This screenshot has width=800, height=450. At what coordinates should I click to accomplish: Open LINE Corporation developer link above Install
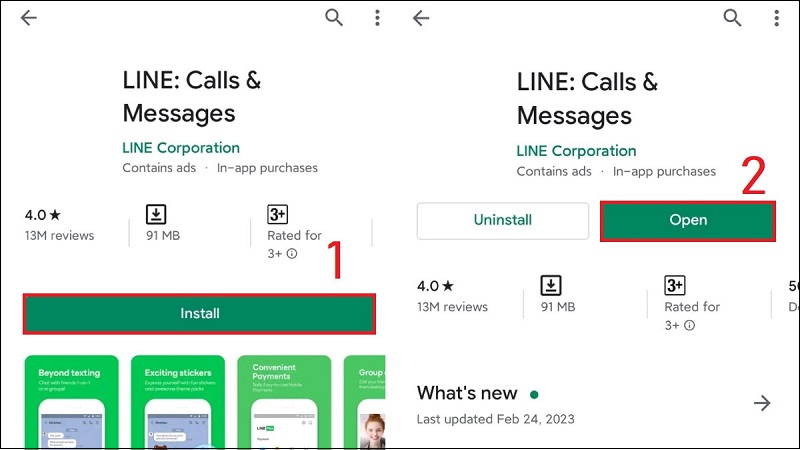(181, 148)
